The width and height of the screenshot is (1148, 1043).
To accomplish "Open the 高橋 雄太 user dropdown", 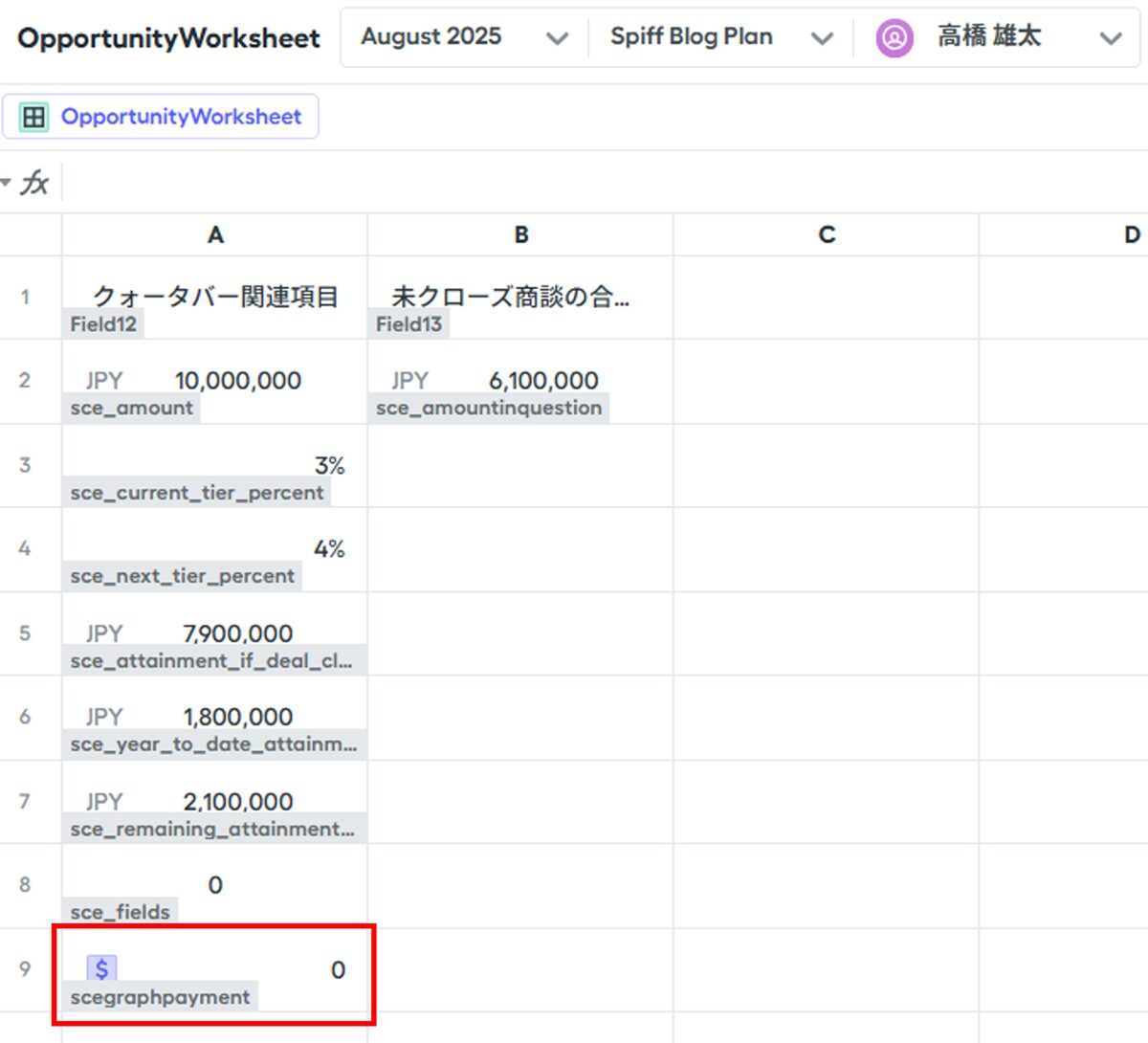I will pos(998,37).
